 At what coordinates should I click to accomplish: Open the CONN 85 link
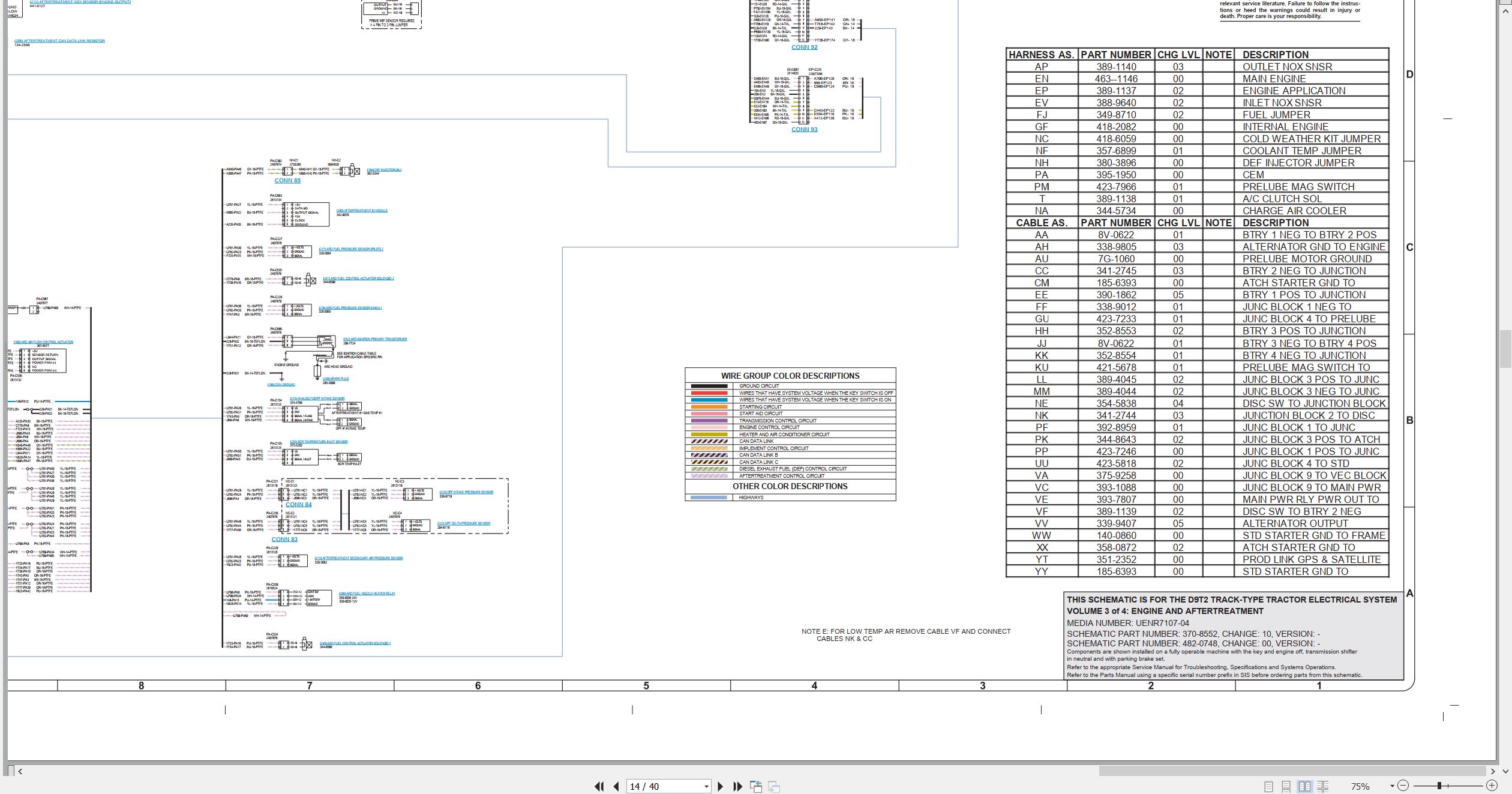tap(287, 181)
